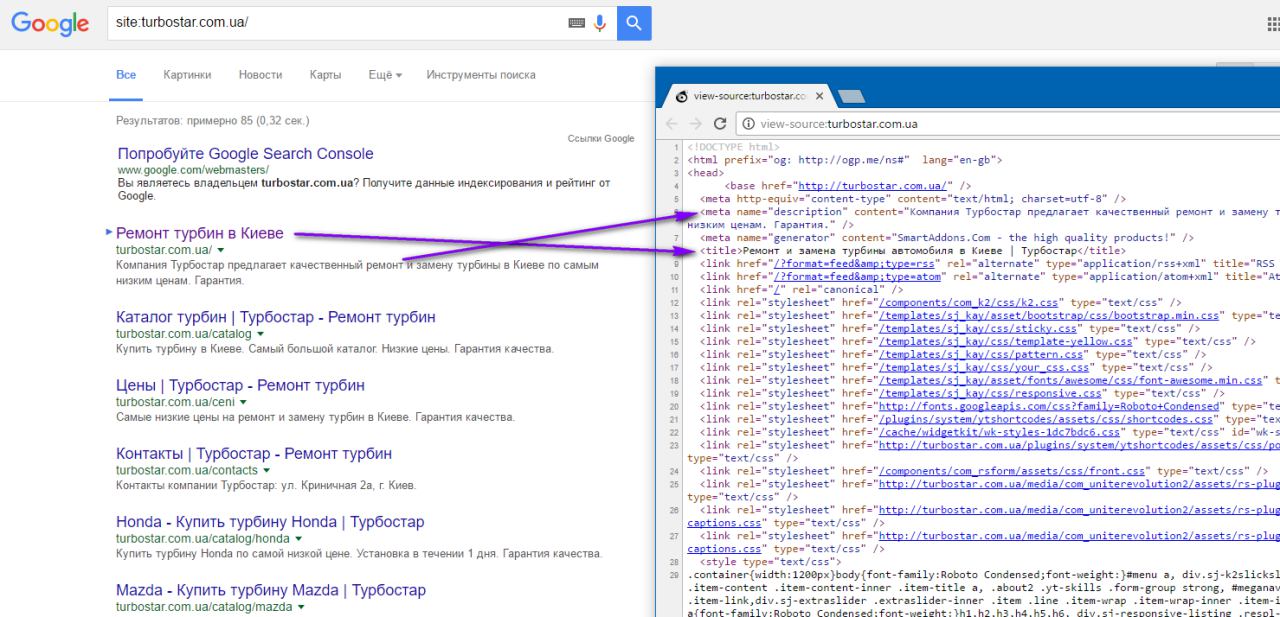Open Контакты | Турбостар result
The height and width of the screenshot is (617, 1280).
tap(254, 453)
